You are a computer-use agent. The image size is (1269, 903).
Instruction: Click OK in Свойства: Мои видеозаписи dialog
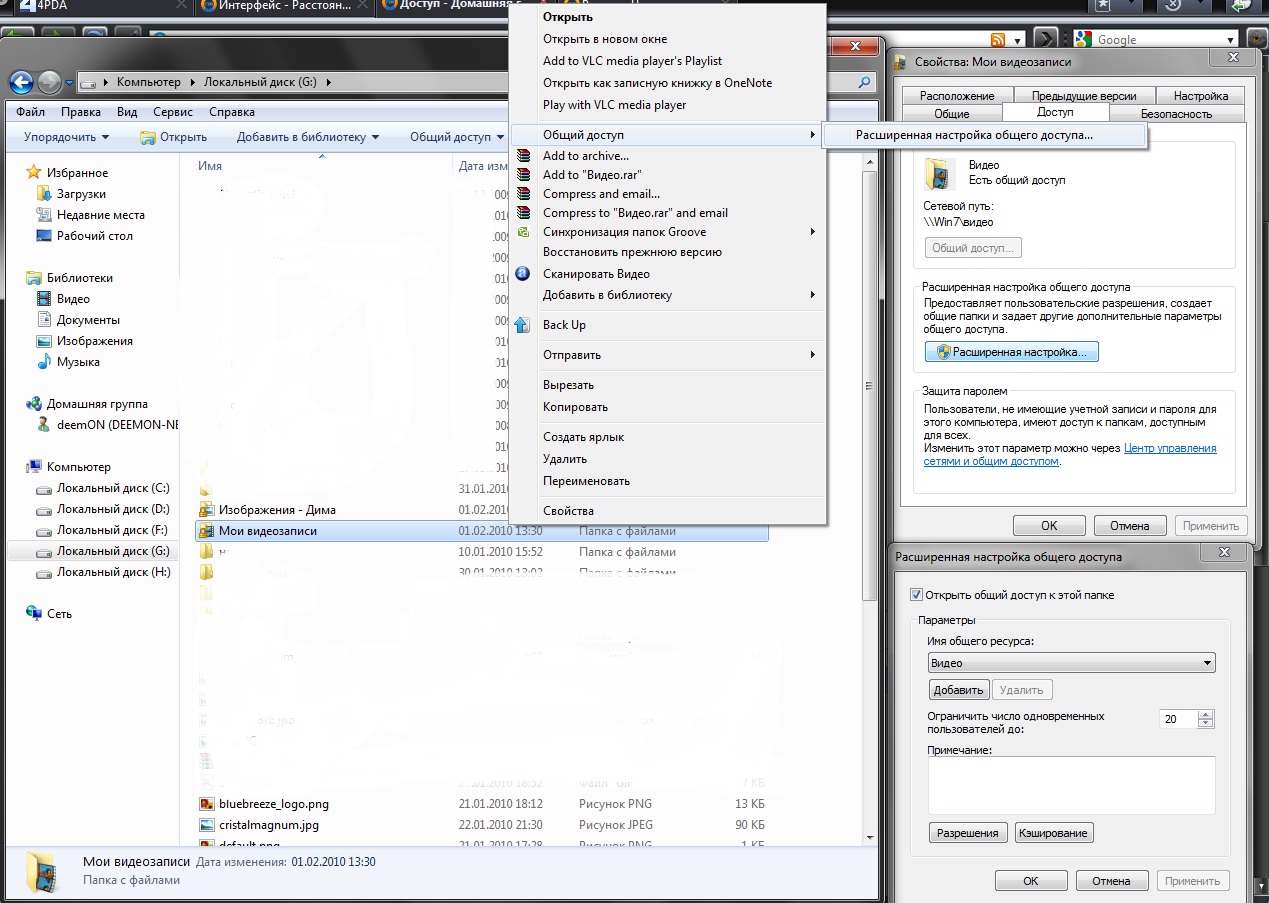[1049, 525]
